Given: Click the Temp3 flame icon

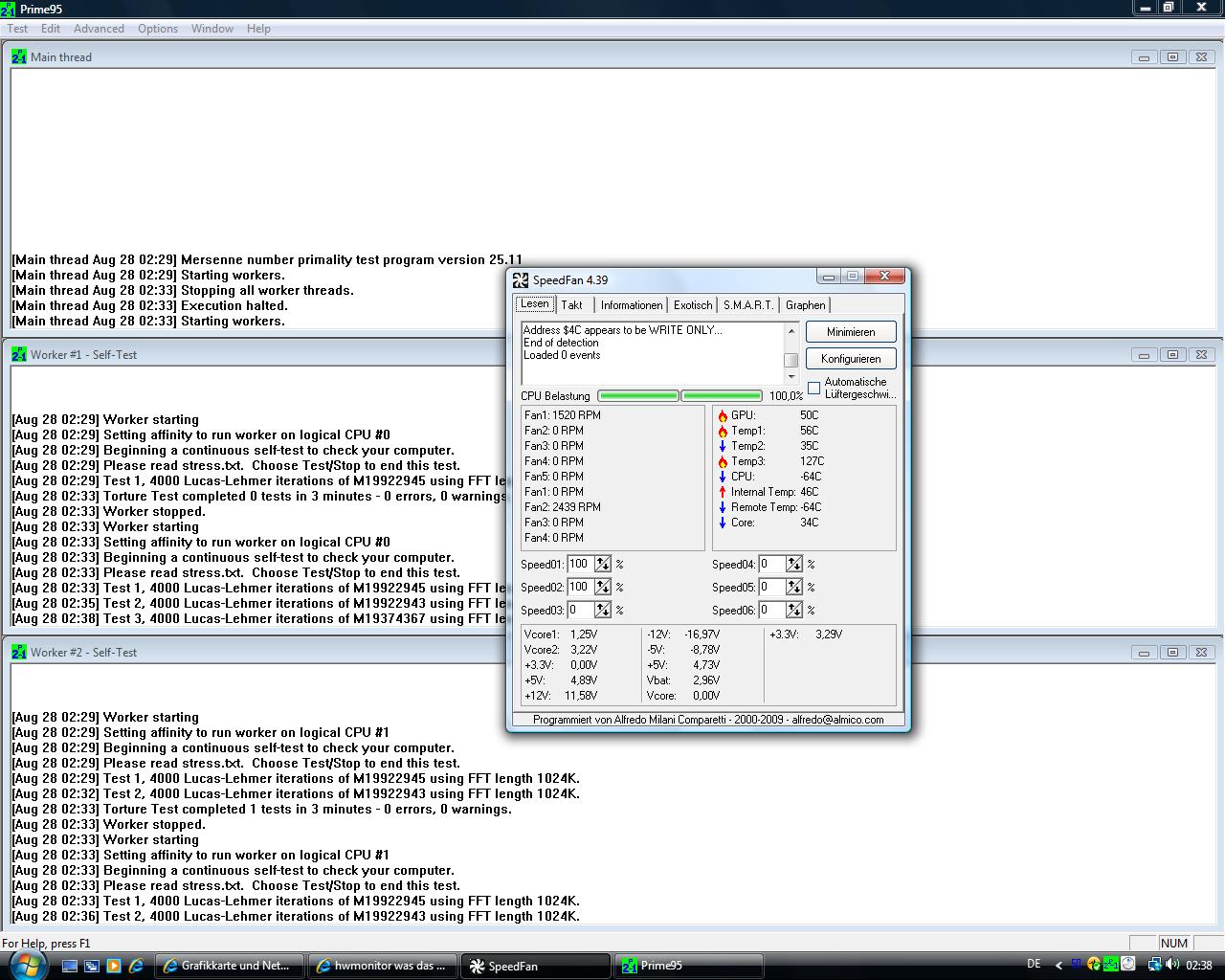Looking at the screenshot, I should point(723,462).
